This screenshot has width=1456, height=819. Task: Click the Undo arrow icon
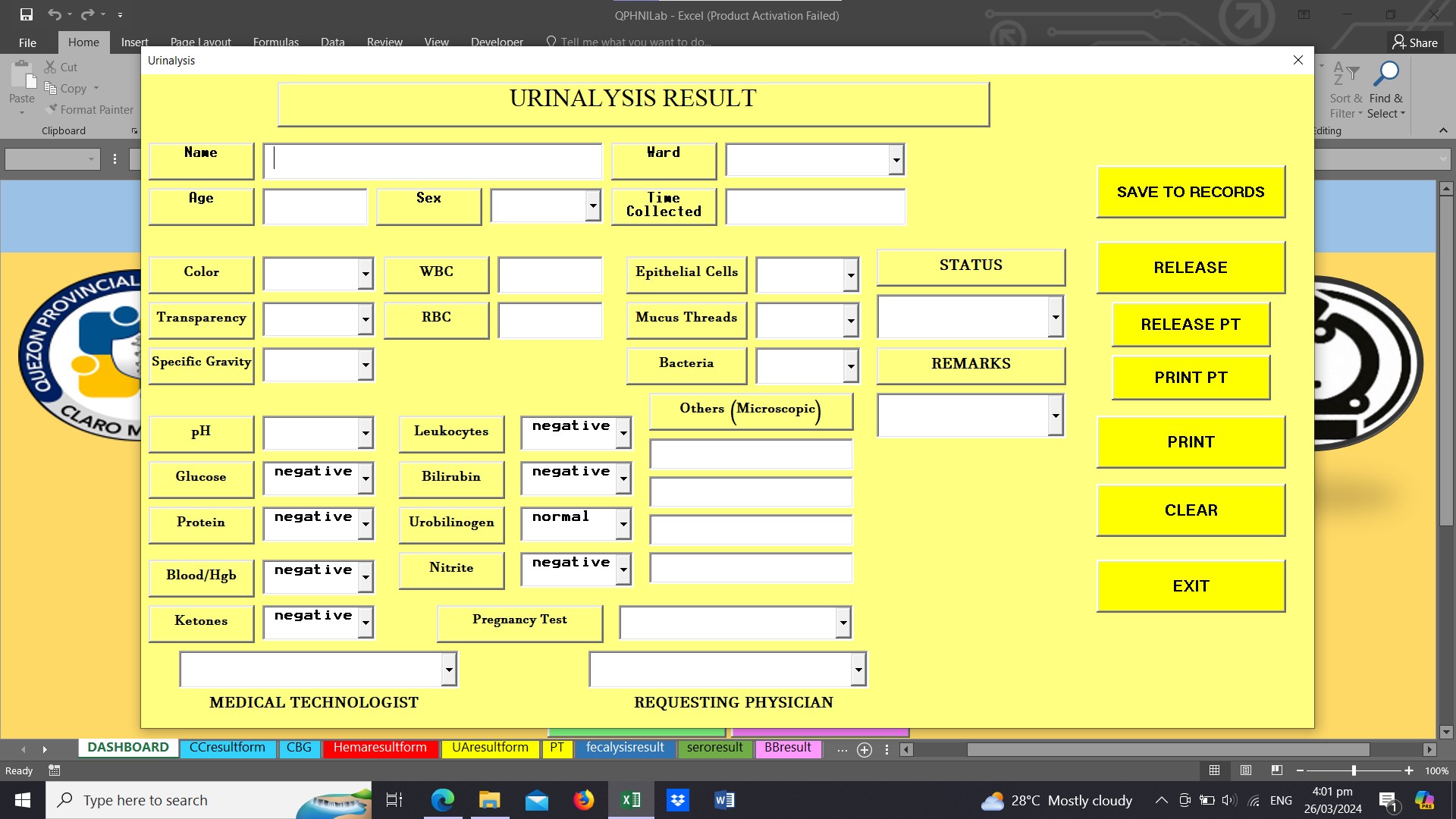(55, 14)
